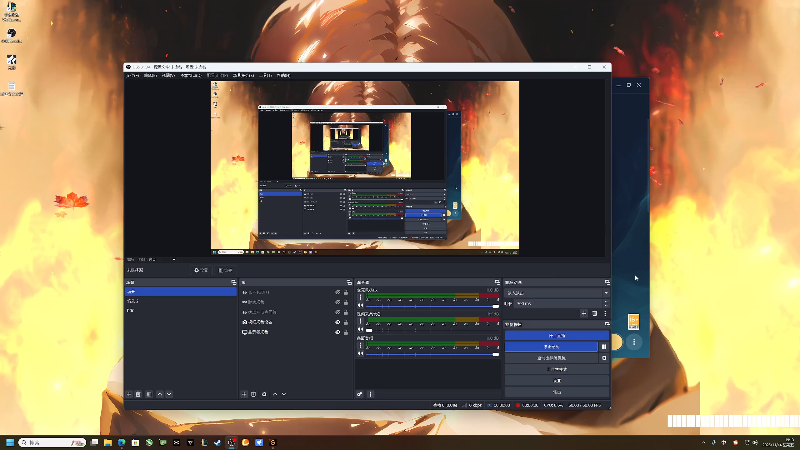
Task: Pause recording with the pause icon button
Action: coord(604,347)
